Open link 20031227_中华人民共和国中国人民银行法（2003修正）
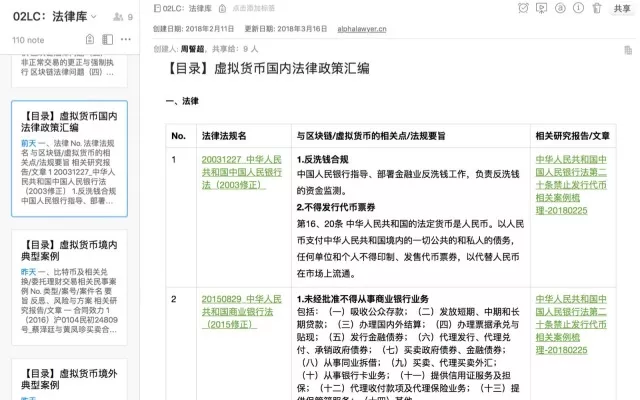 (x=242, y=172)
